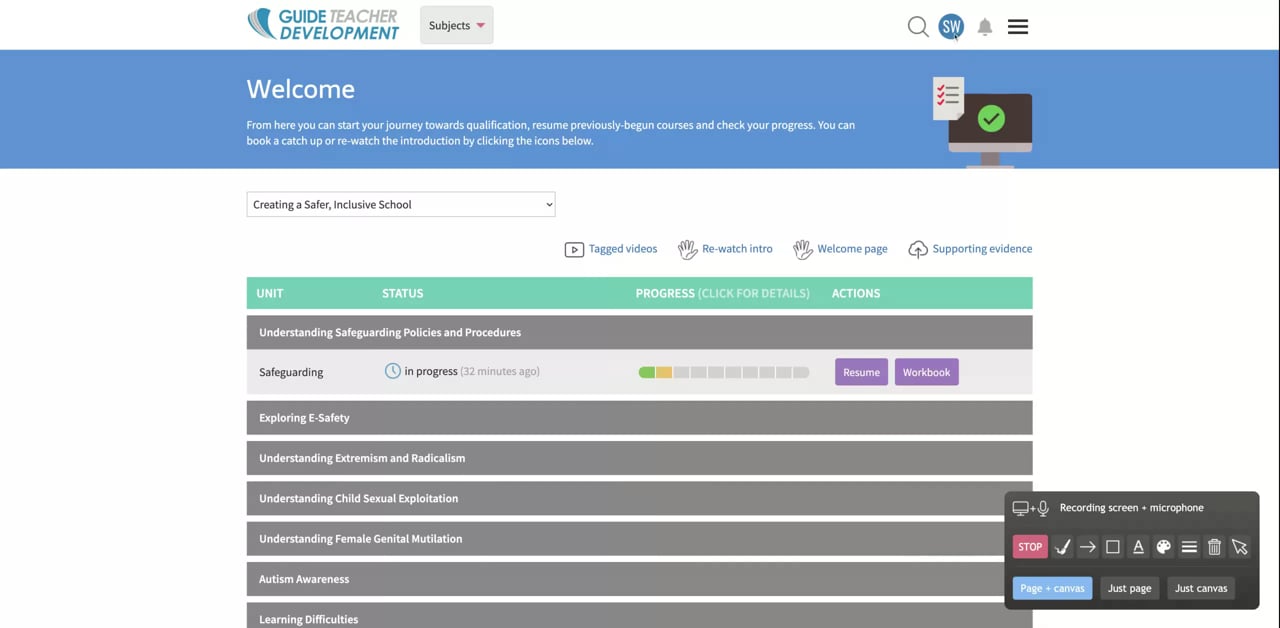Screen dimensions: 1280x628
Task: Switch to Just page capture mode
Action: [x=1129, y=588]
